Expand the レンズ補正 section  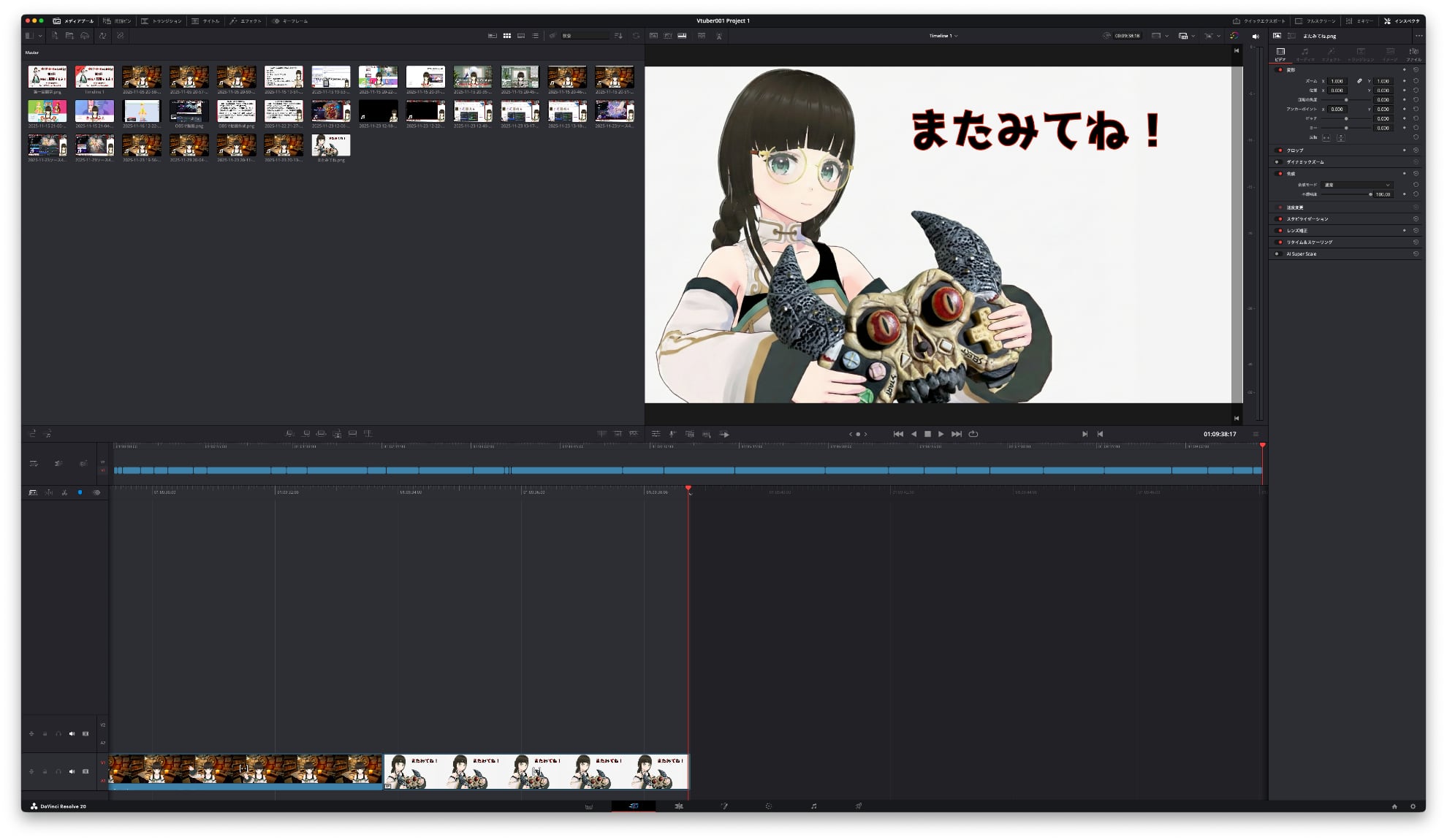pyautogui.click(x=1297, y=231)
